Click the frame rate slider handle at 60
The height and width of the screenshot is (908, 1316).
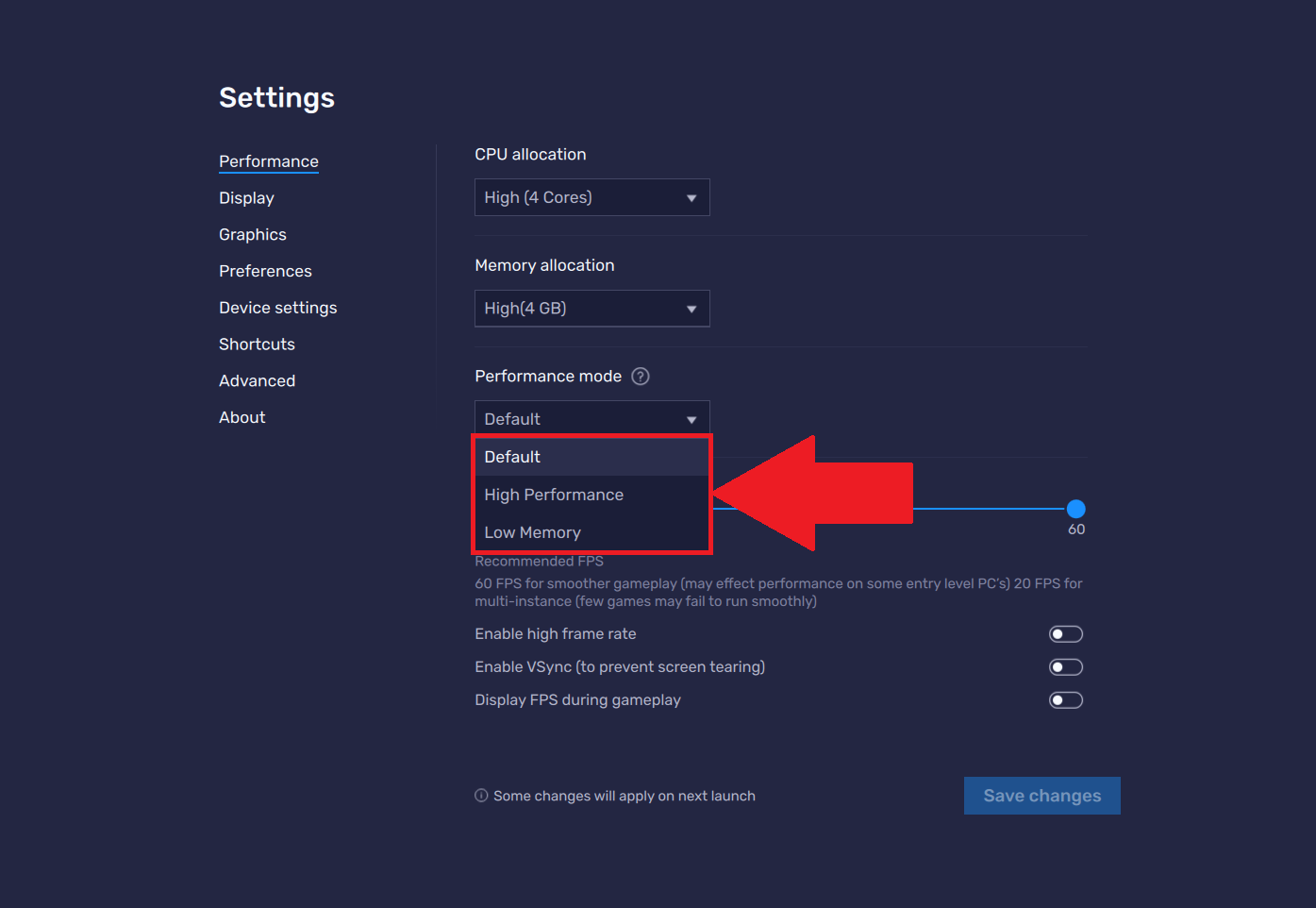click(x=1075, y=509)
